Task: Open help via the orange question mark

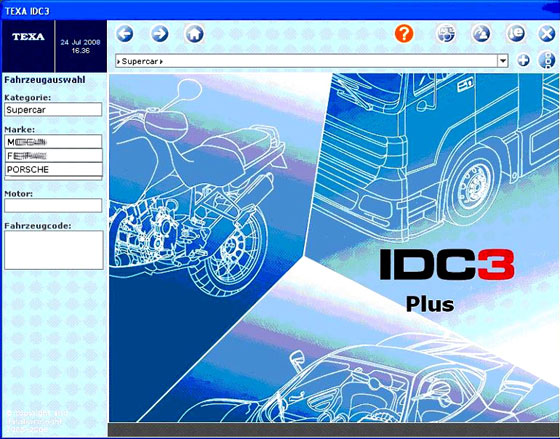Action: coord(404,34)
